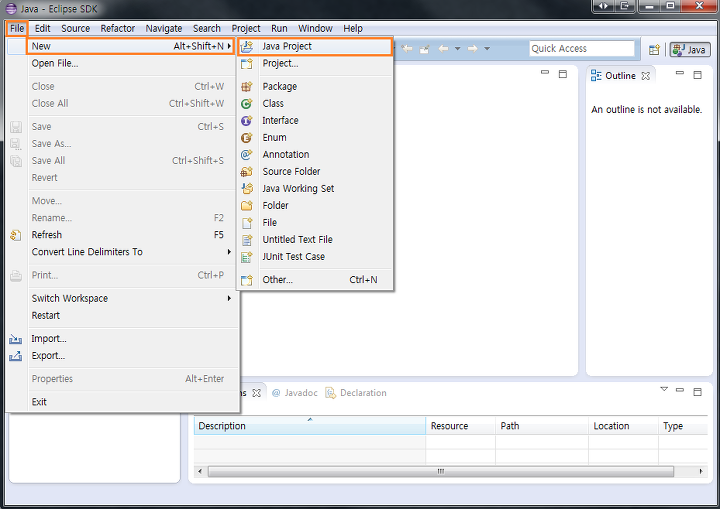Click the JUnit Test Case icon
Image resolution: width=720 pixels, height=509 pixels.
coord(247,257)
